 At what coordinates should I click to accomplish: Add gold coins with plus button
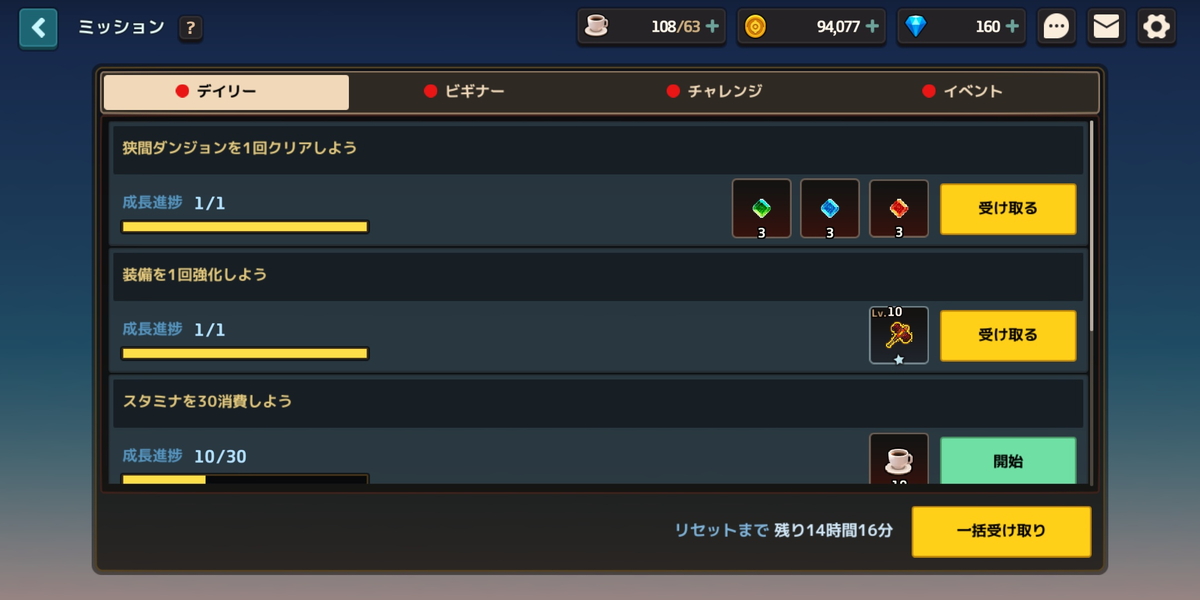coord(872,27)
